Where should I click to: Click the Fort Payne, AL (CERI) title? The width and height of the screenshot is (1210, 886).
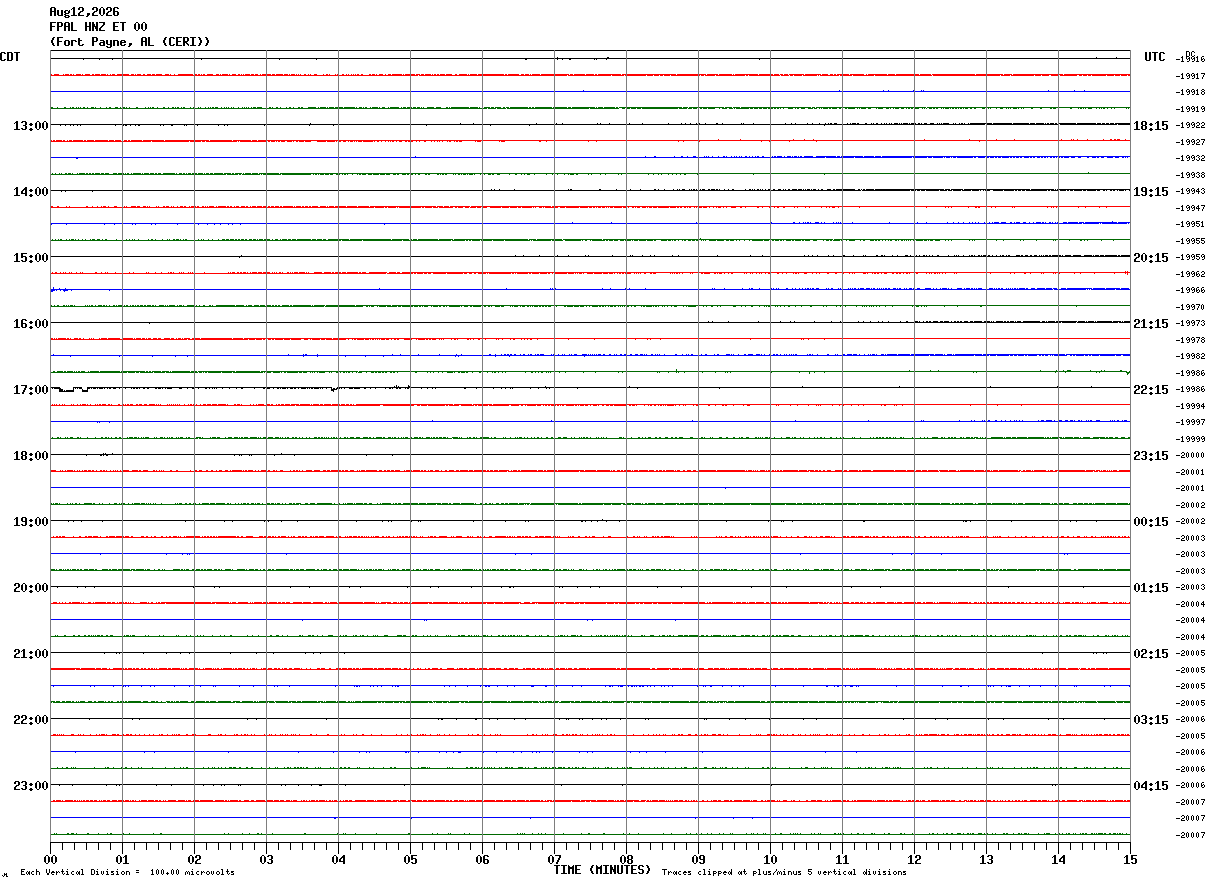(x=130, y=42)
